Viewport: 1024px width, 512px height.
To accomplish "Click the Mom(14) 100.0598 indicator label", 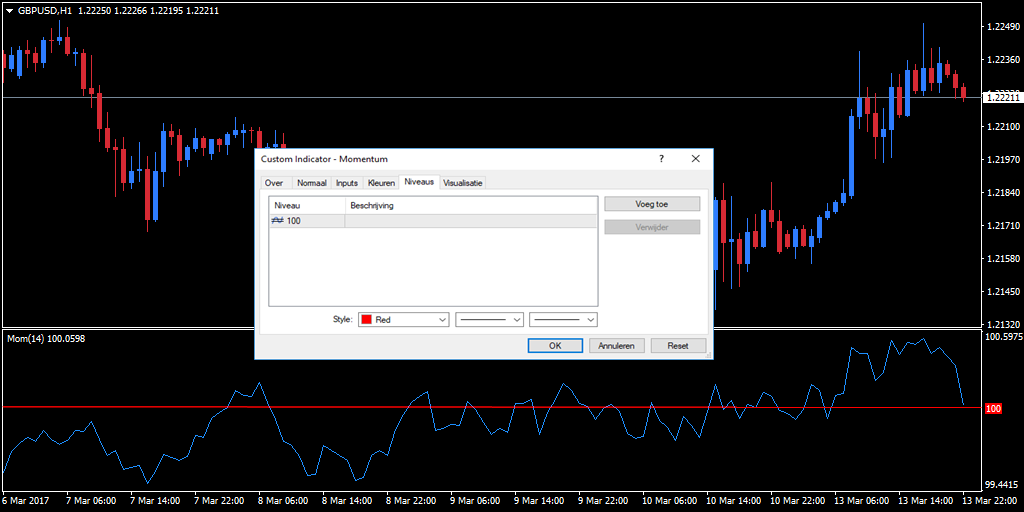I will [x=46, y=338].
